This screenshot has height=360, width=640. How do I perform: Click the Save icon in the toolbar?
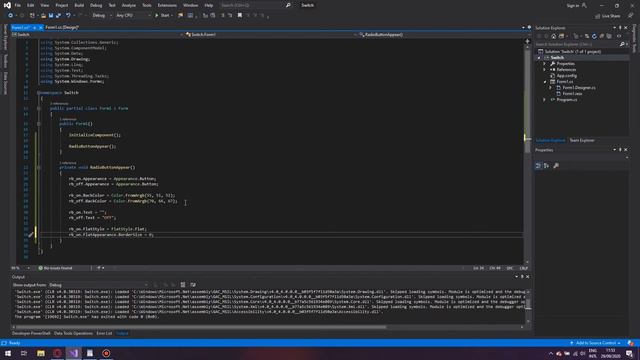pos(51,16)
